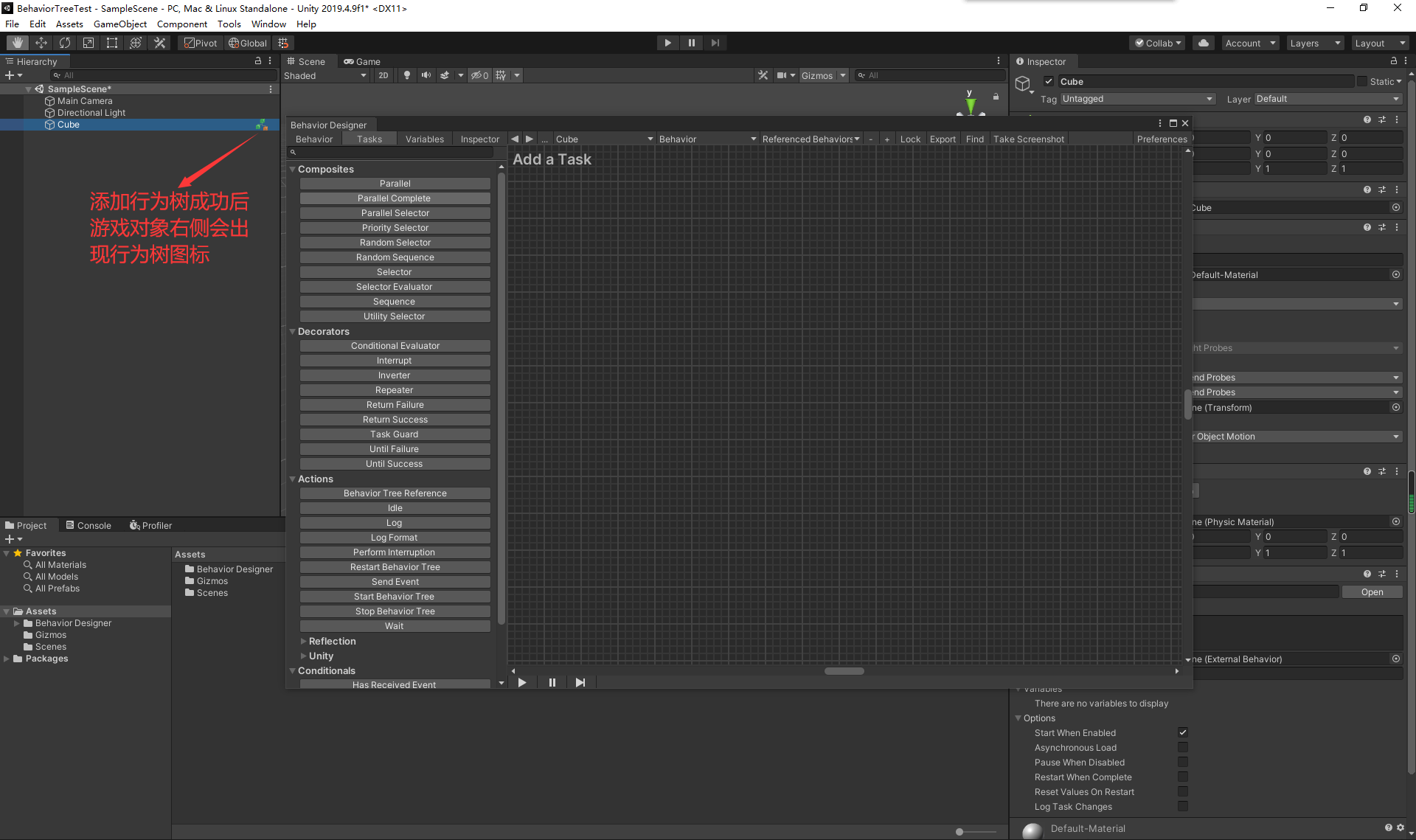1416x840 pixels.
Task: Add a Sequence composite task
Action: tap(395, 301)
